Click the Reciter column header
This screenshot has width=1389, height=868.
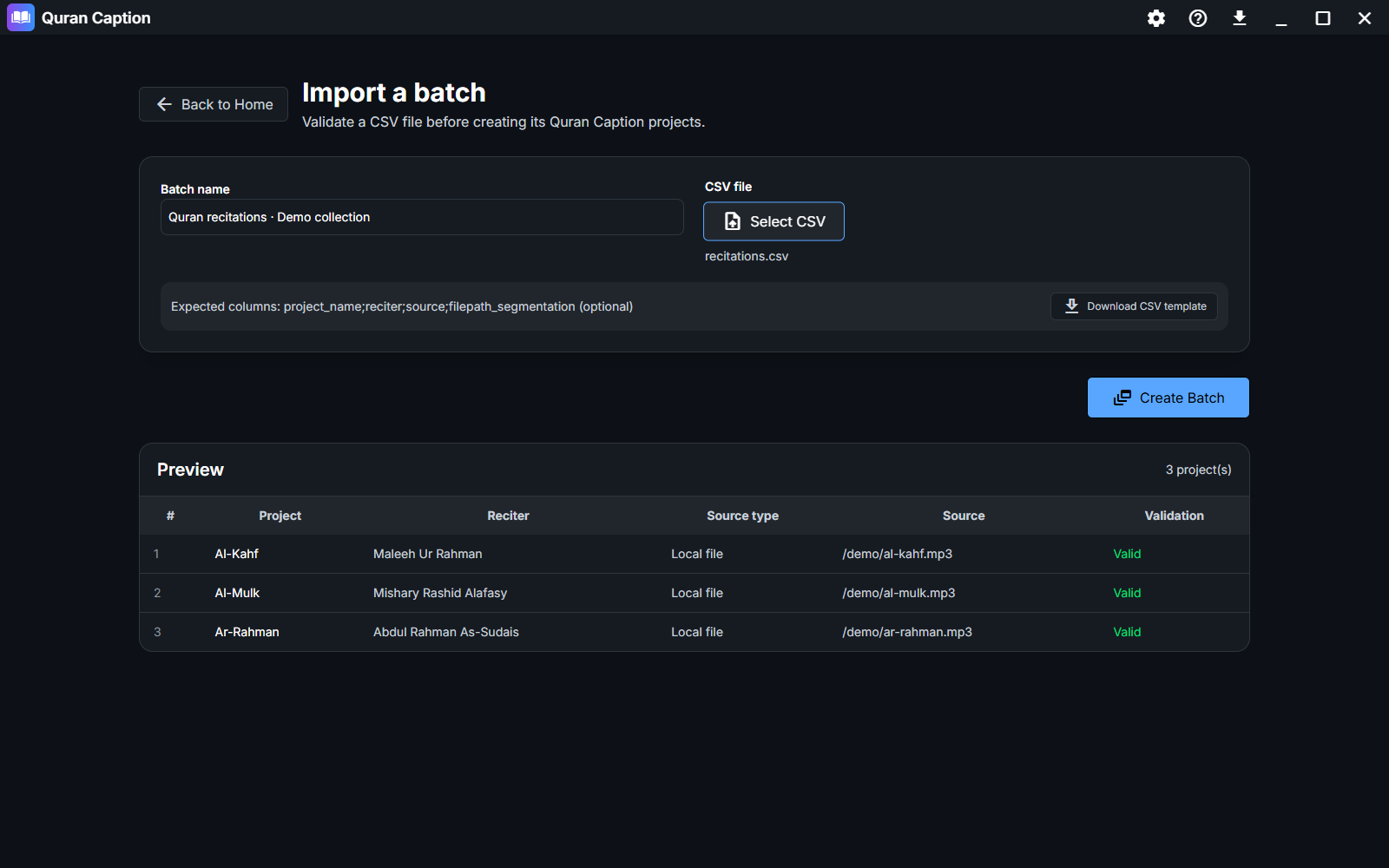tap(508, 516)
